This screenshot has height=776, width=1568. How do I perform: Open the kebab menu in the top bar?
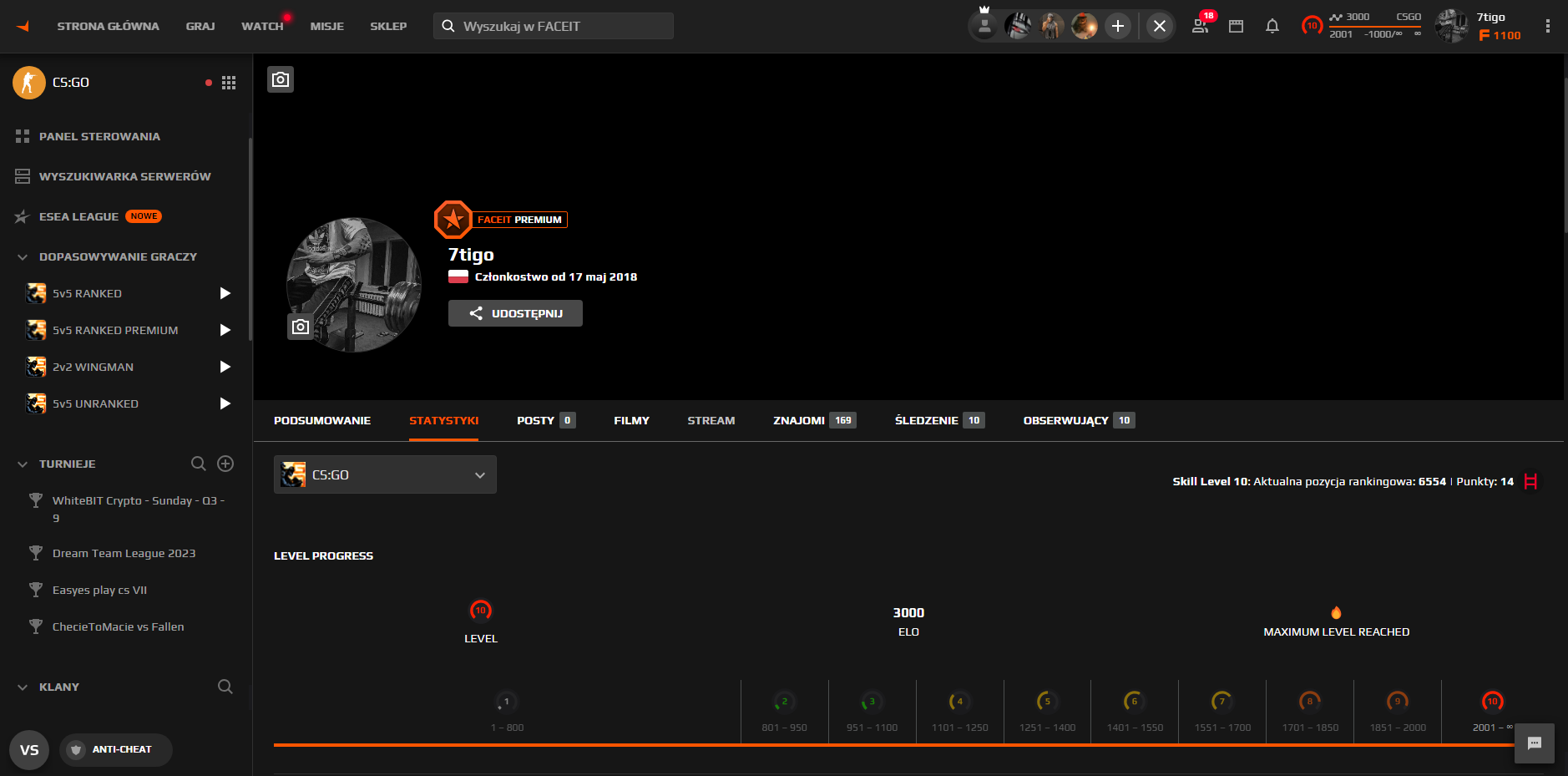(x=1547, y=26)
